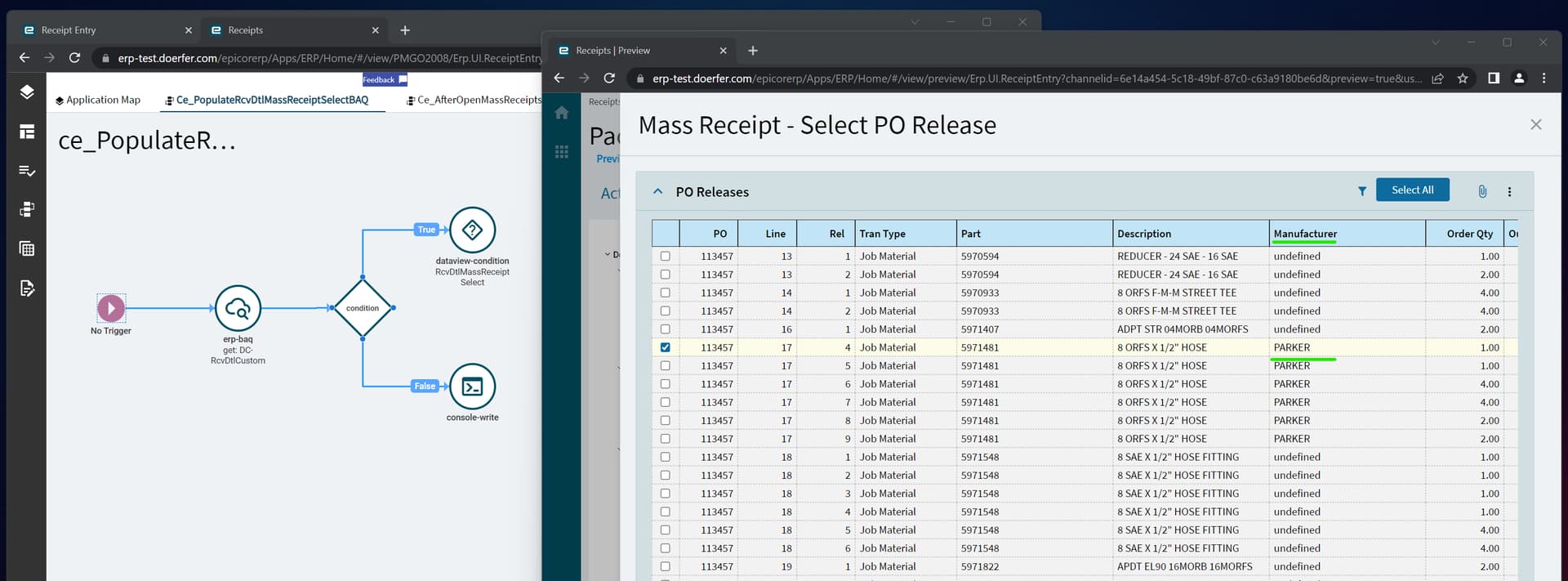Bookmark page with the star icon
Screen dimensions: 1568x581
1463,78
